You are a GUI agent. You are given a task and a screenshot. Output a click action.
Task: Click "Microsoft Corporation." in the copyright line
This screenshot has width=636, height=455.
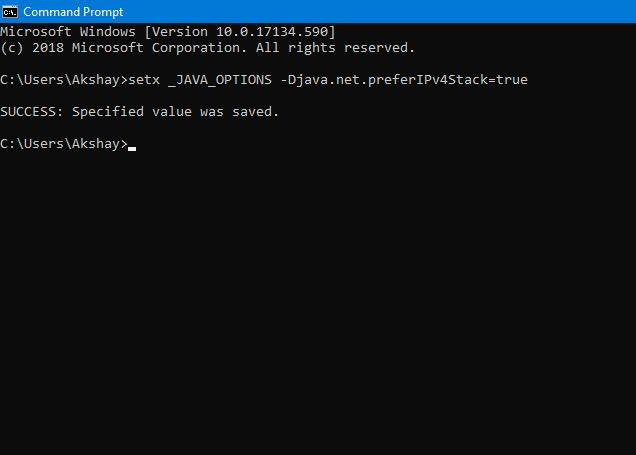159,48
